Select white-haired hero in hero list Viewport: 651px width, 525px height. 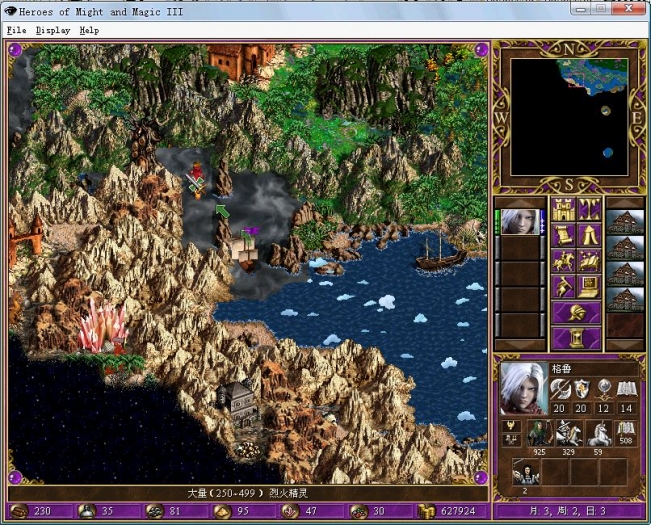(x=520, y=222)
